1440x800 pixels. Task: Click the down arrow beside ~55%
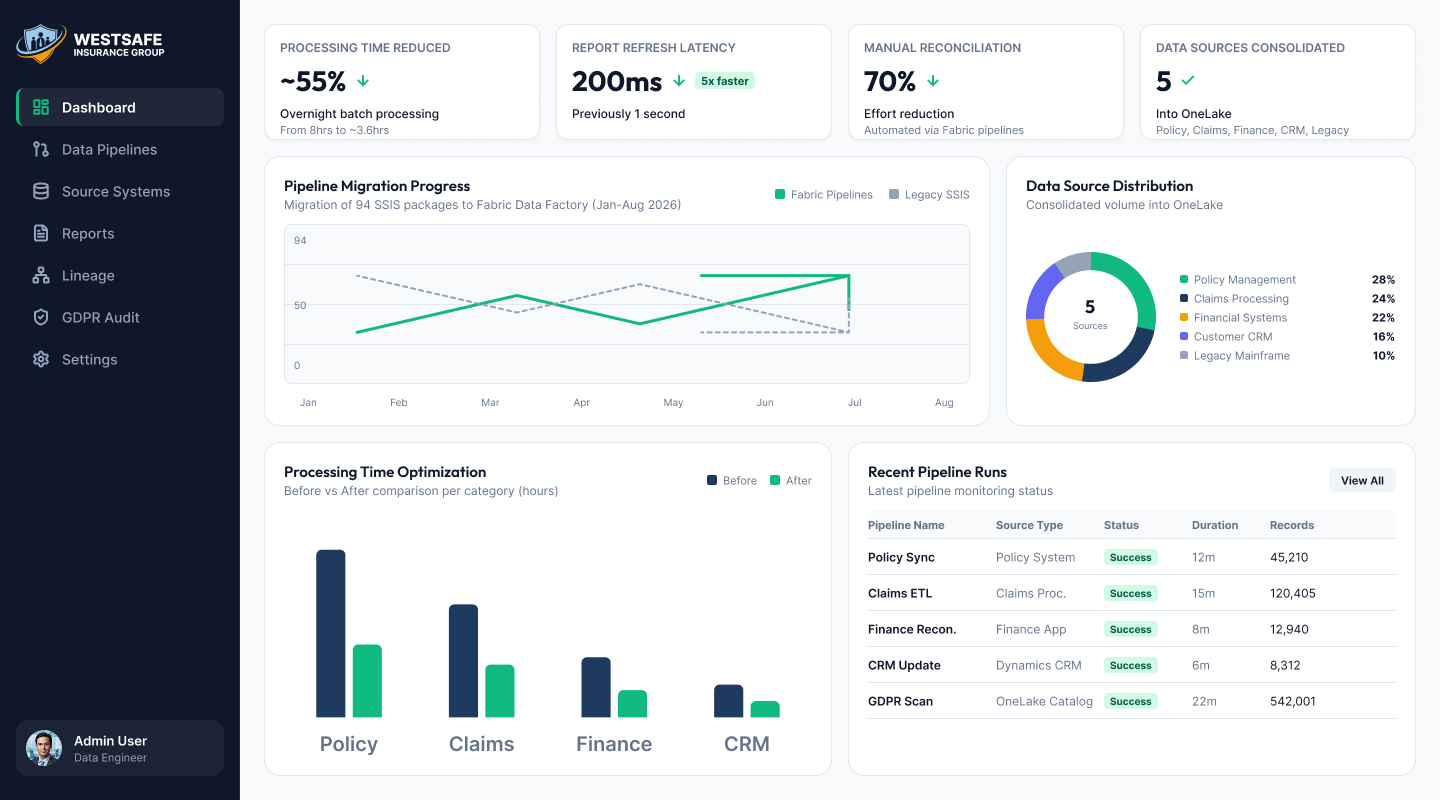tap(363, 81)
